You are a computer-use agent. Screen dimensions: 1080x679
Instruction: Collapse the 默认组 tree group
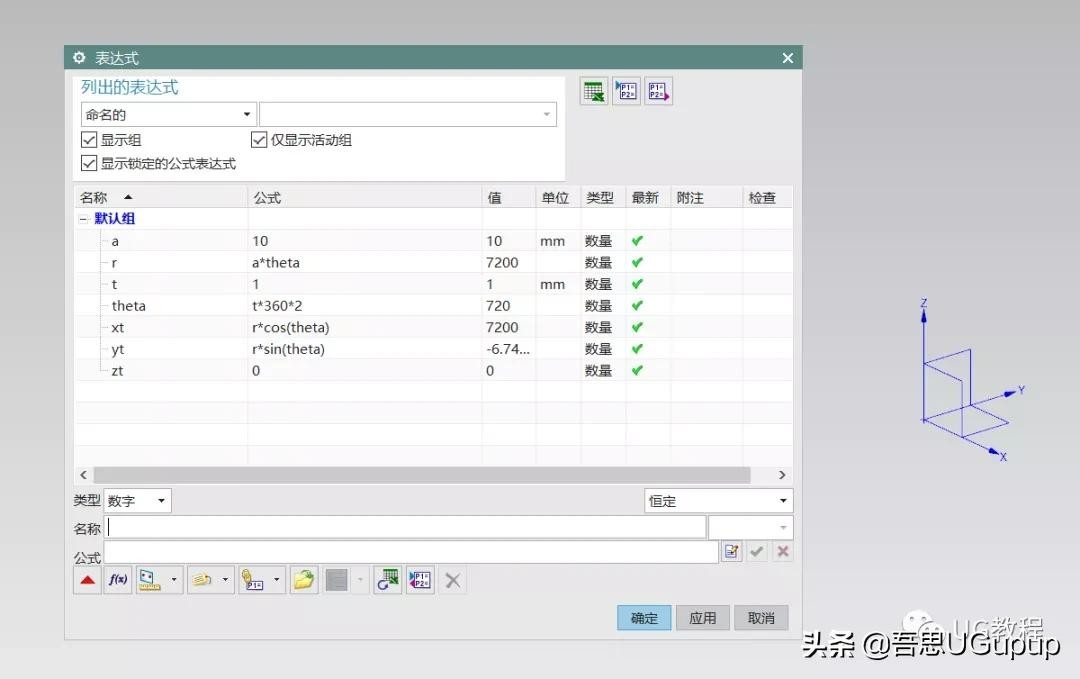tap(83, 219)
